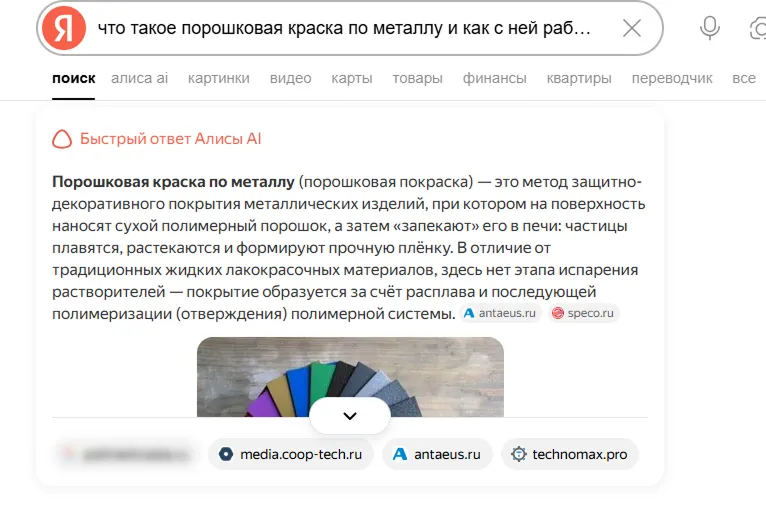Open the товары tab
The image size is (766, 509).
point(417,78)
